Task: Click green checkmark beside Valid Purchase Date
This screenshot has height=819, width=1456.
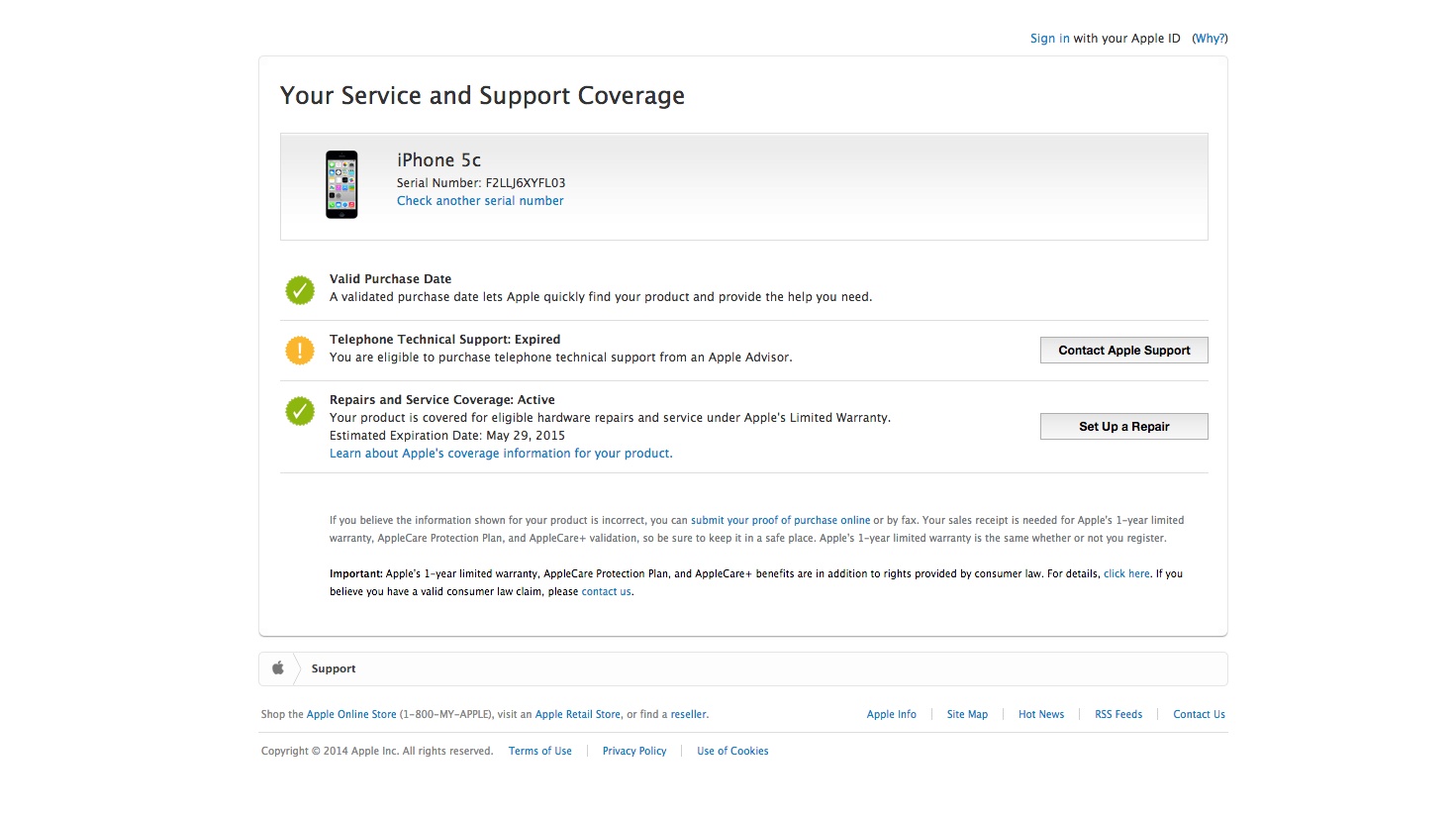Action: (x=300, y=290)
